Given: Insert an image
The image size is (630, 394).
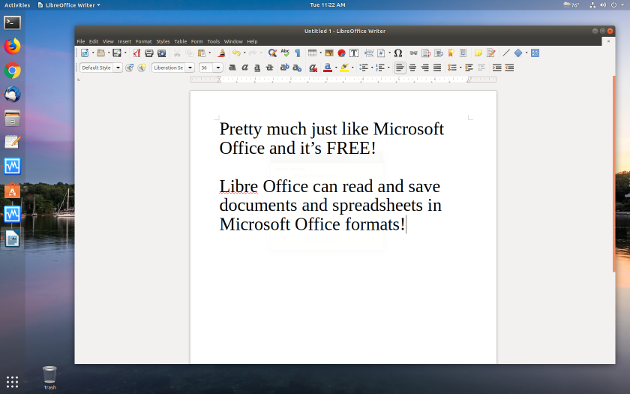Looking at the screenshot, I should [x=329, y=53].
